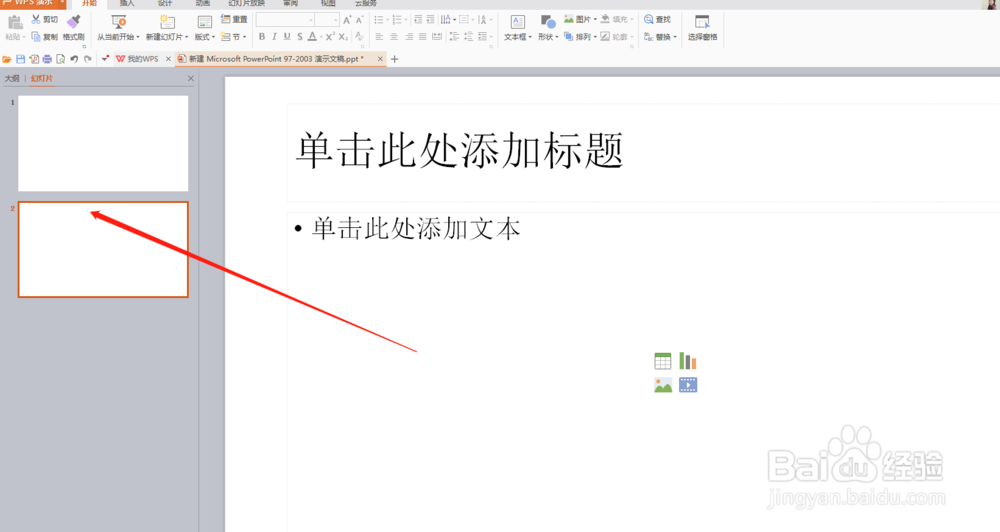
Task: Open the Replace (替换) dropdown
Action: tap(660, 36)
